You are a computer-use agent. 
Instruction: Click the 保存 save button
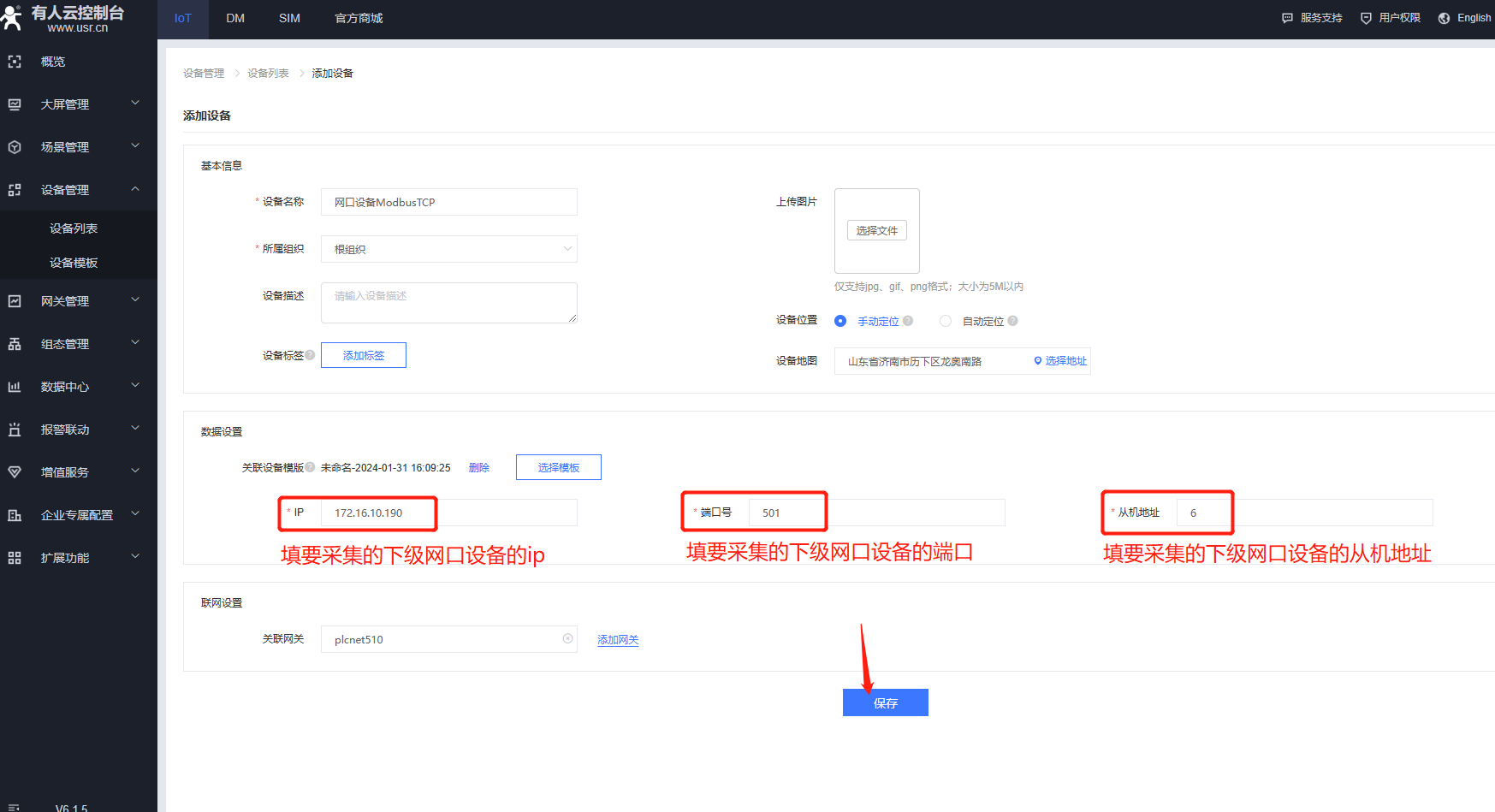(885, 702)
